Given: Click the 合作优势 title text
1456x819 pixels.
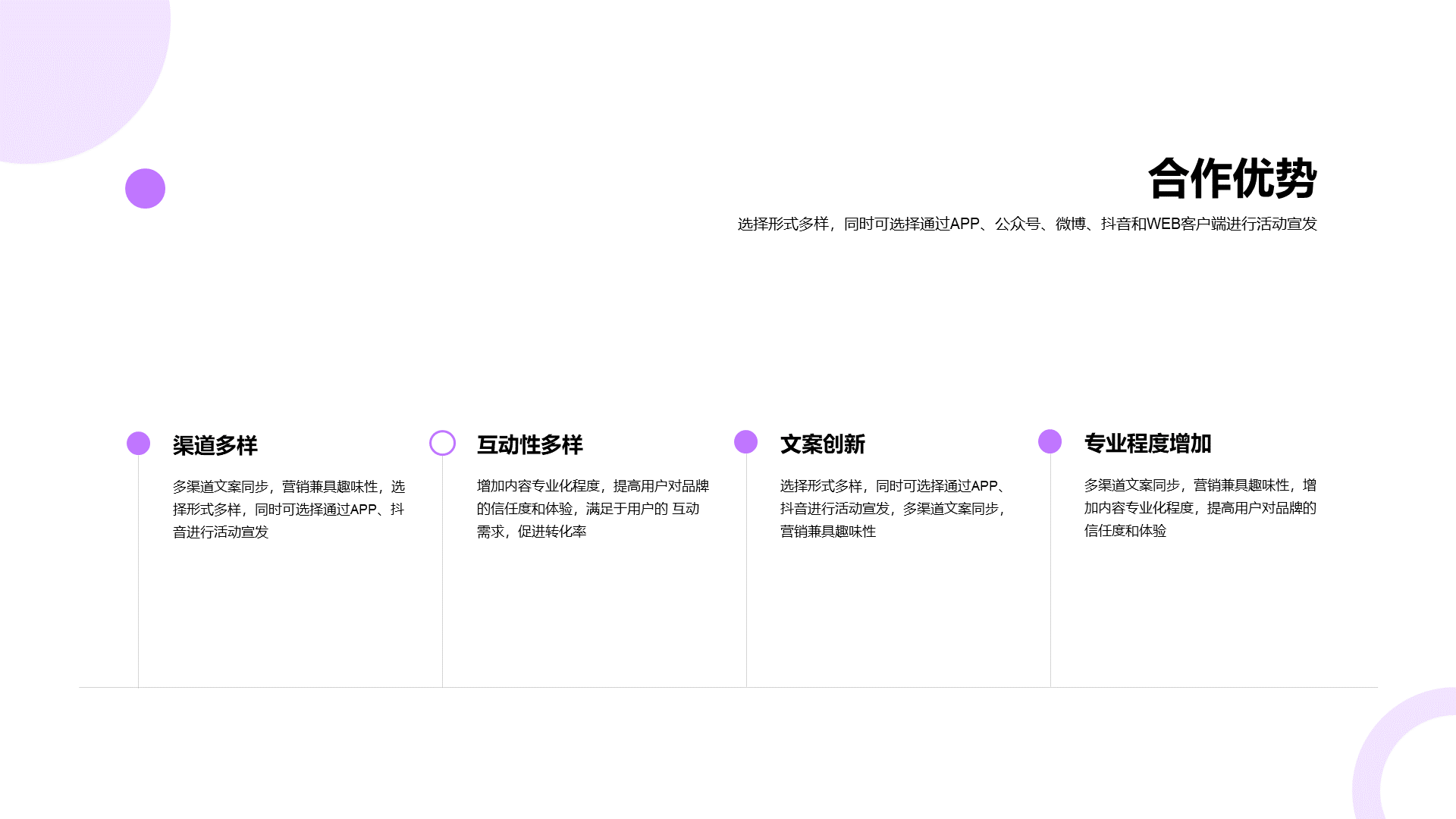Looking at the screenshot, I should pyautogui.click(x=1232, y=179).
